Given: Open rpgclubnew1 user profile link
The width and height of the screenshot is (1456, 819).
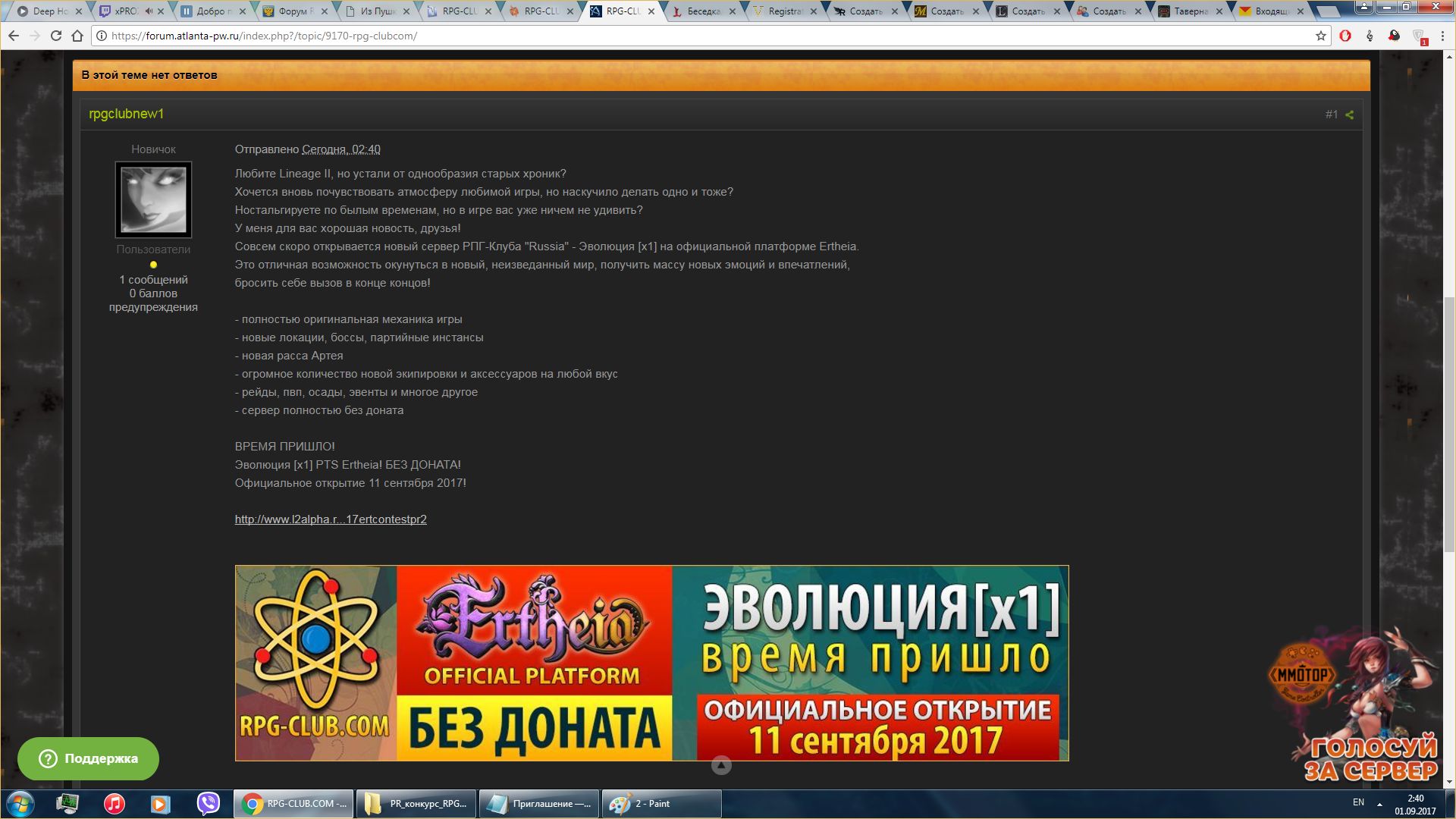Looking at the screenshot, I should pos(126,114).
